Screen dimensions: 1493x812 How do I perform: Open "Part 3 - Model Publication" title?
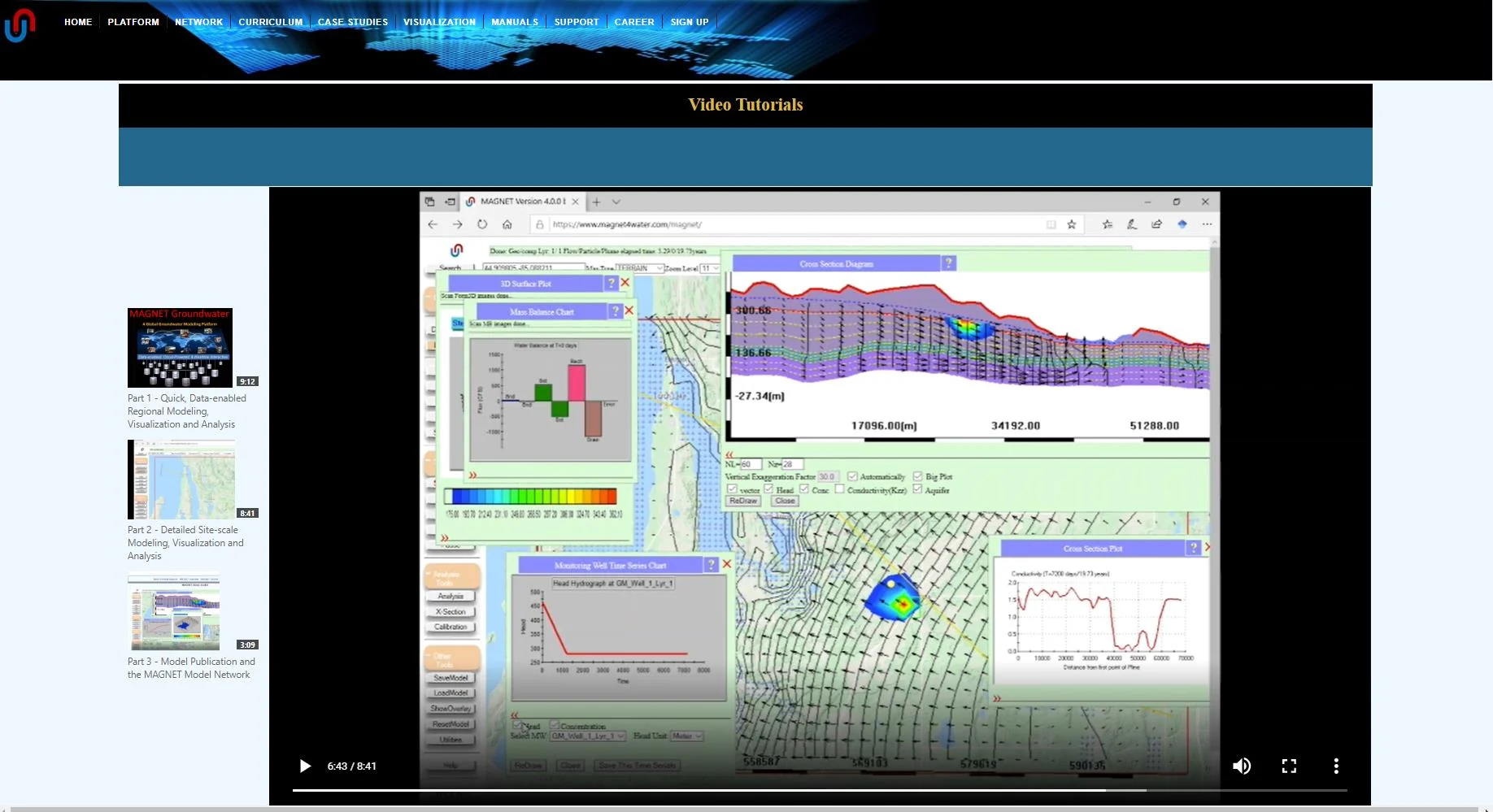pos(191,668)
